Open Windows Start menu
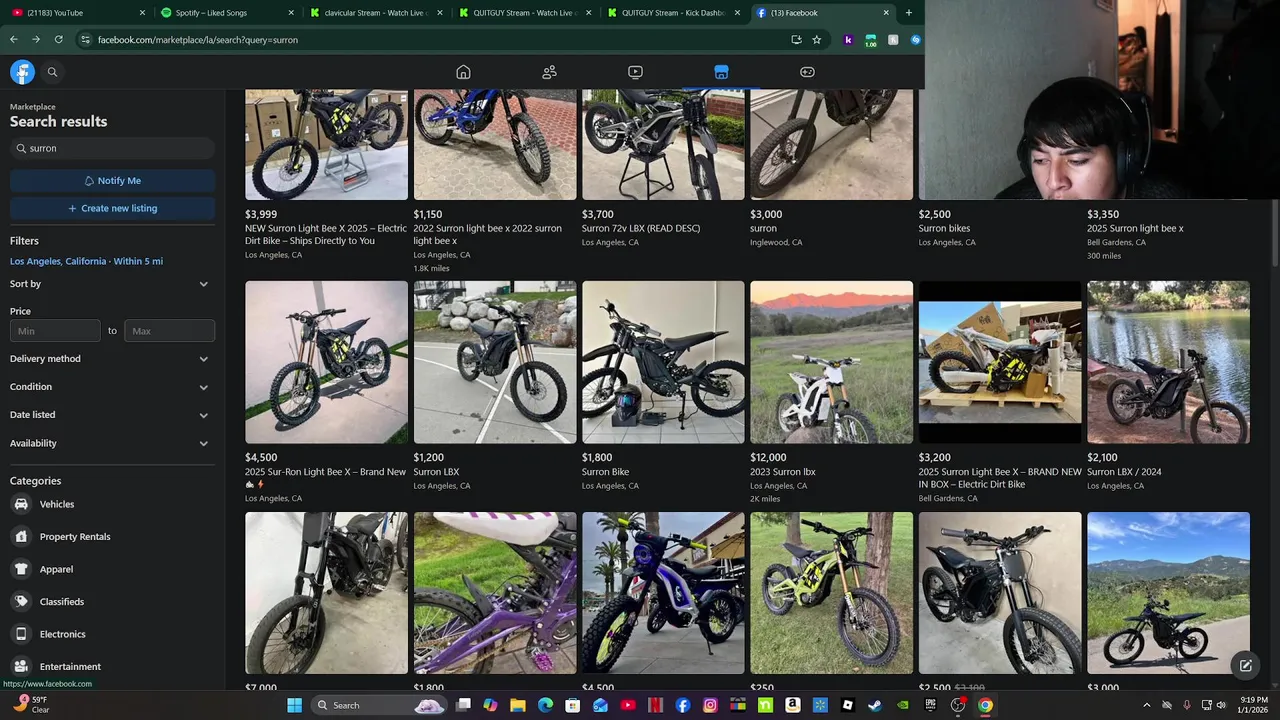This screenshot has height=720, width=1280. tap(294, 705)
